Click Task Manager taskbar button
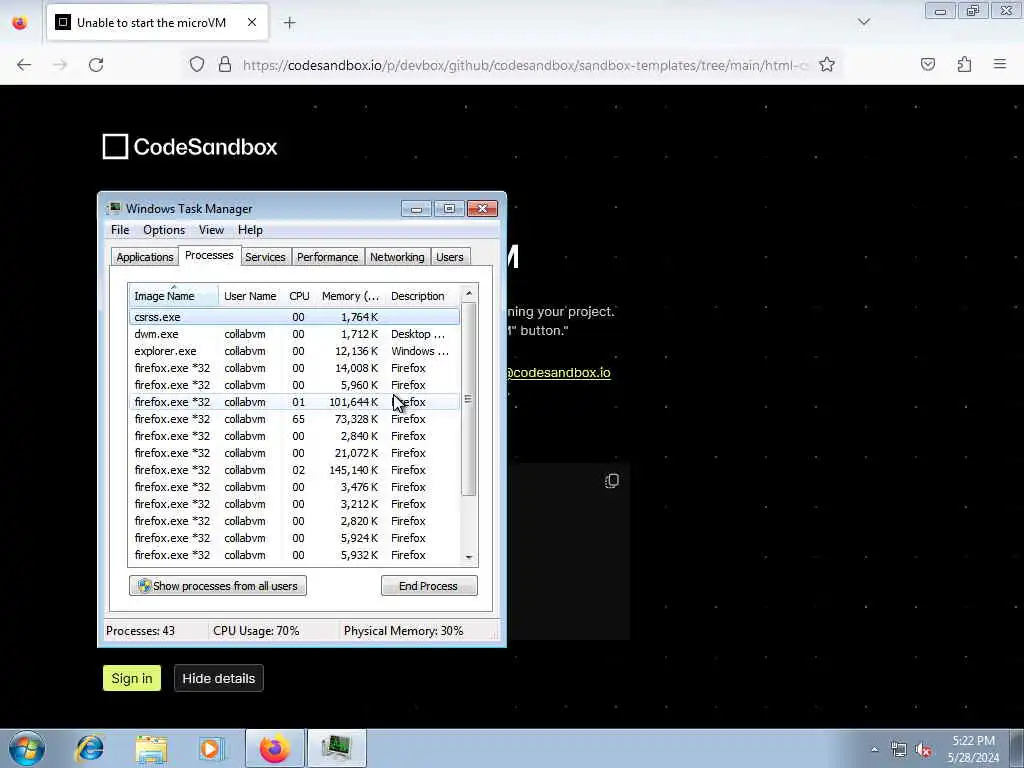Screen dimensions: 1024x768 click(x=337, y=748)
